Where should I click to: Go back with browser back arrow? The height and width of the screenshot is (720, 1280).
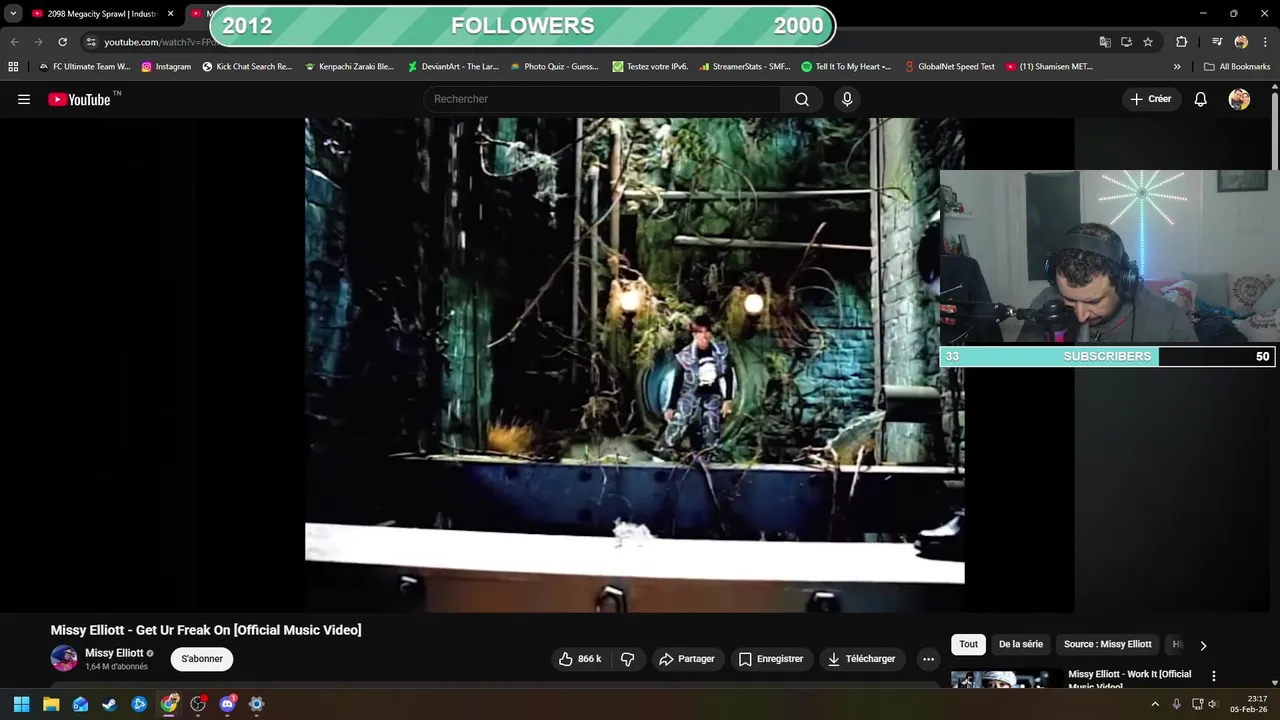coord(14,42)
